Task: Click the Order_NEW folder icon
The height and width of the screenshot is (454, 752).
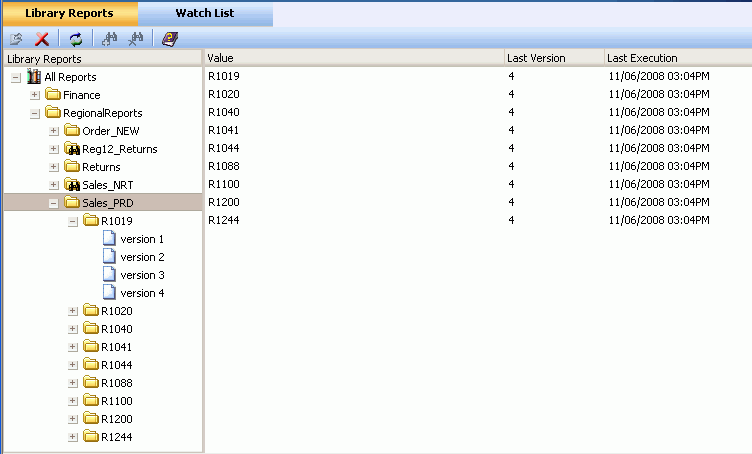Action: click(x=72, y=130)
